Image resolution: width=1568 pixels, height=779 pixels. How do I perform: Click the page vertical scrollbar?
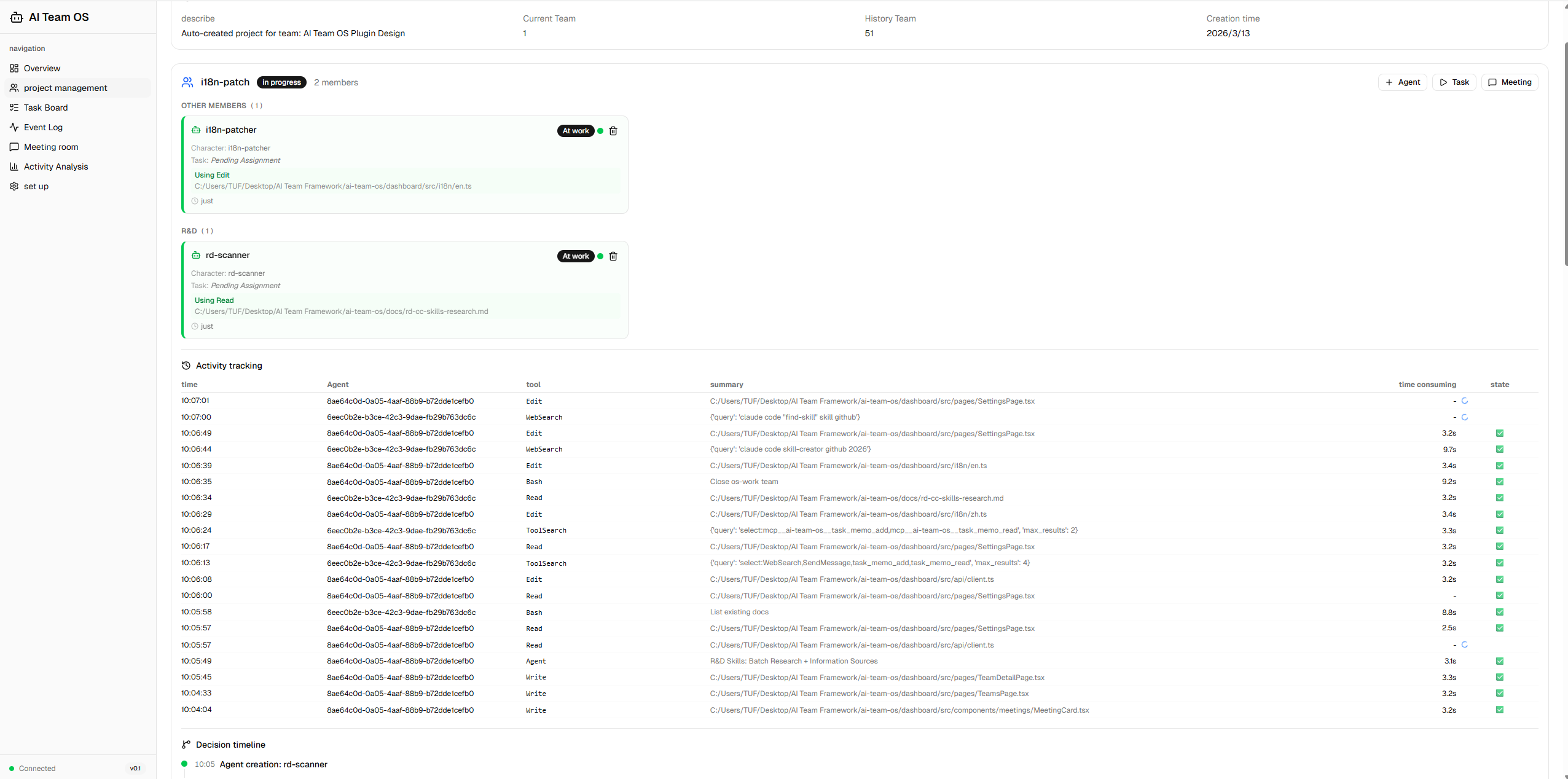coord(1566,154)
